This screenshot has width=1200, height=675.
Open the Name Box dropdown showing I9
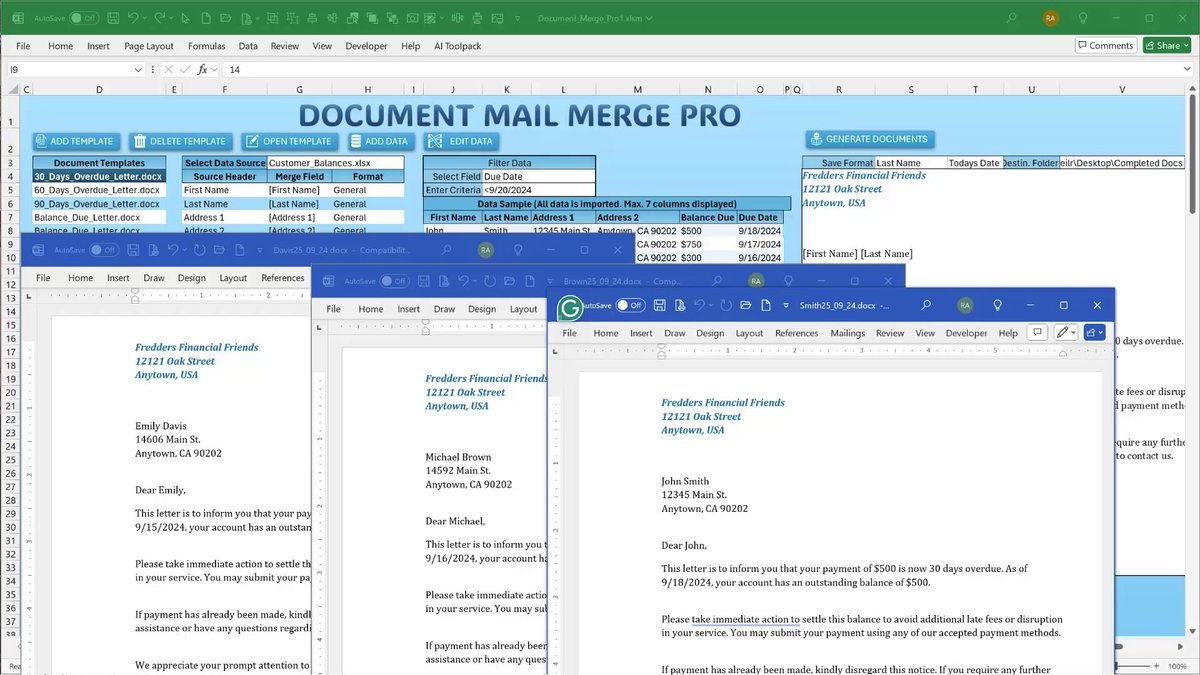tap(139, 69)
